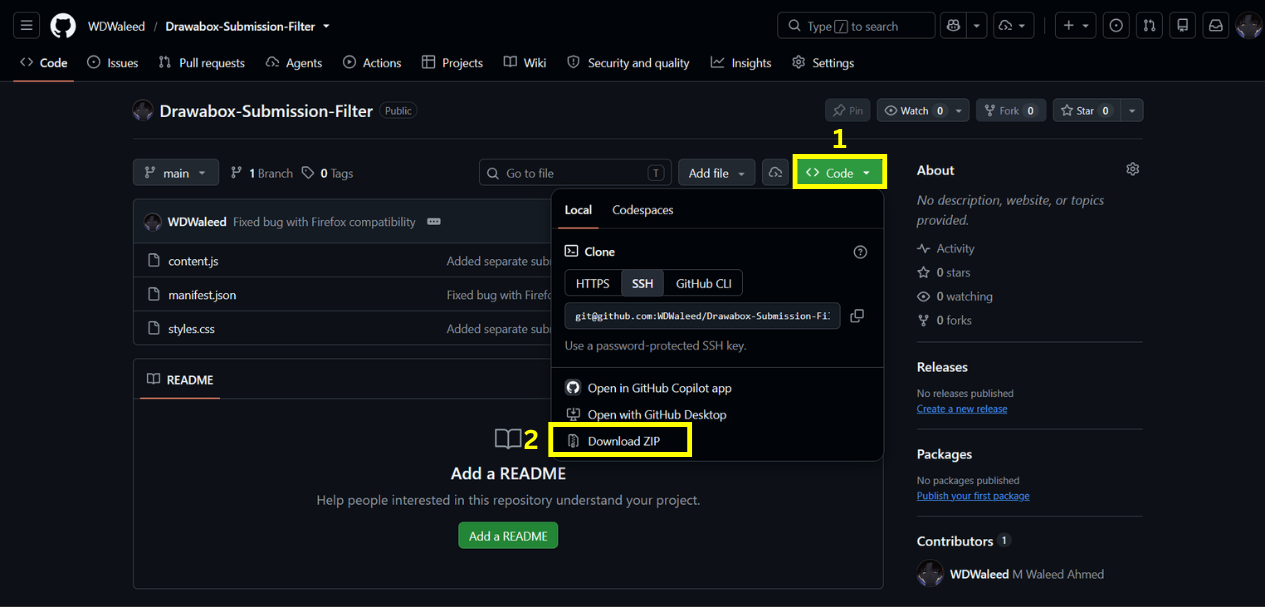Image resolution: width=1265 pixels, height=607 pixels.
Task: Click the cloud agent icon beside Add file
Action: coord(775,173)
